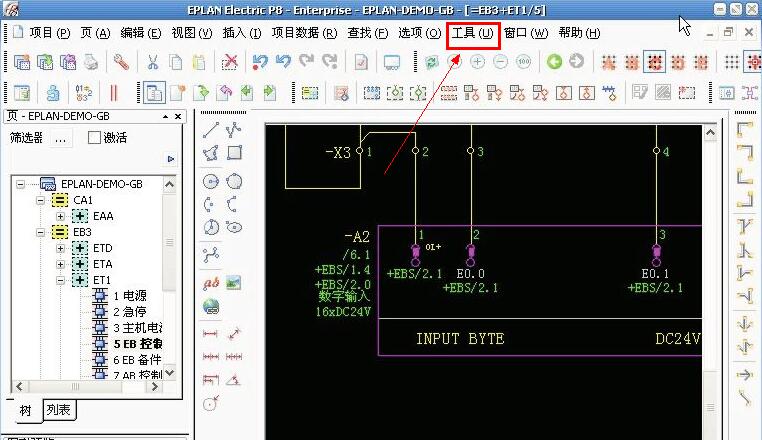Select the radius dimension tool
Viewport: 762px width, 440px height.
tap(210, 404)
